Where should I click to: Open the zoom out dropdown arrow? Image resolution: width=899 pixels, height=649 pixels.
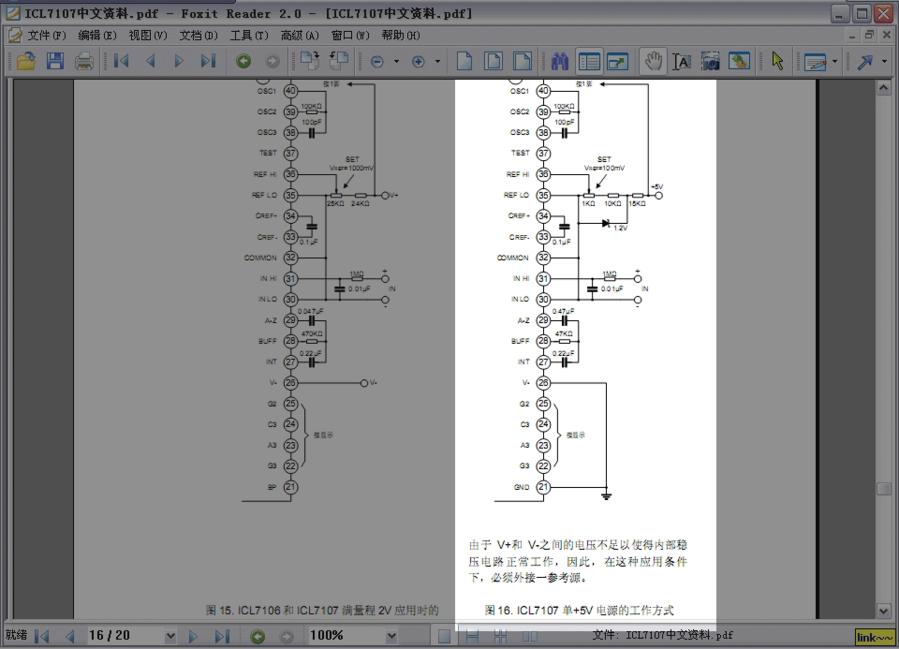point(396,61)
